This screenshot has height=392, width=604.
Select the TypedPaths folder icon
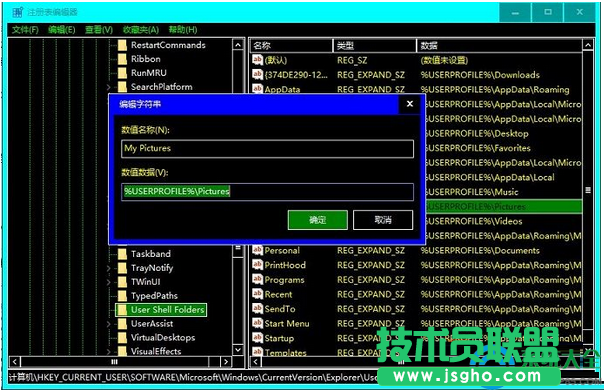point(122,296)
